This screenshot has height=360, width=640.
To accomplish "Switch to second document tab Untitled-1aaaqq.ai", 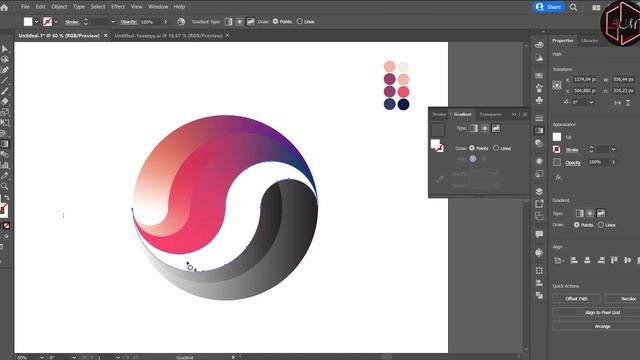I will click(169, 36).
